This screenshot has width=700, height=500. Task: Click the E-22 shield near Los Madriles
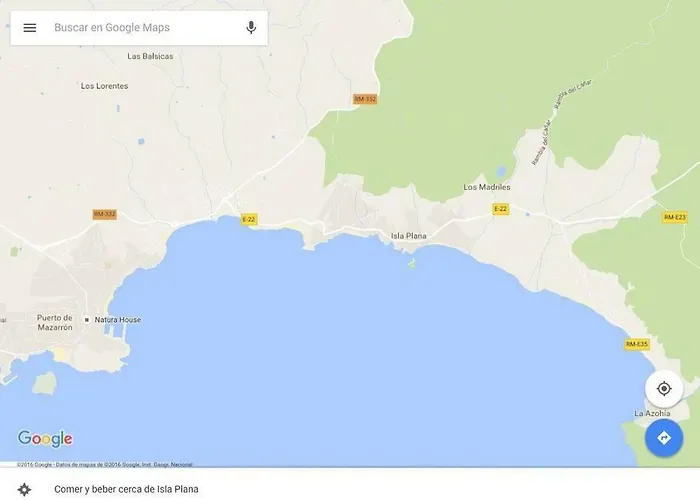click(x=501, y=209)
